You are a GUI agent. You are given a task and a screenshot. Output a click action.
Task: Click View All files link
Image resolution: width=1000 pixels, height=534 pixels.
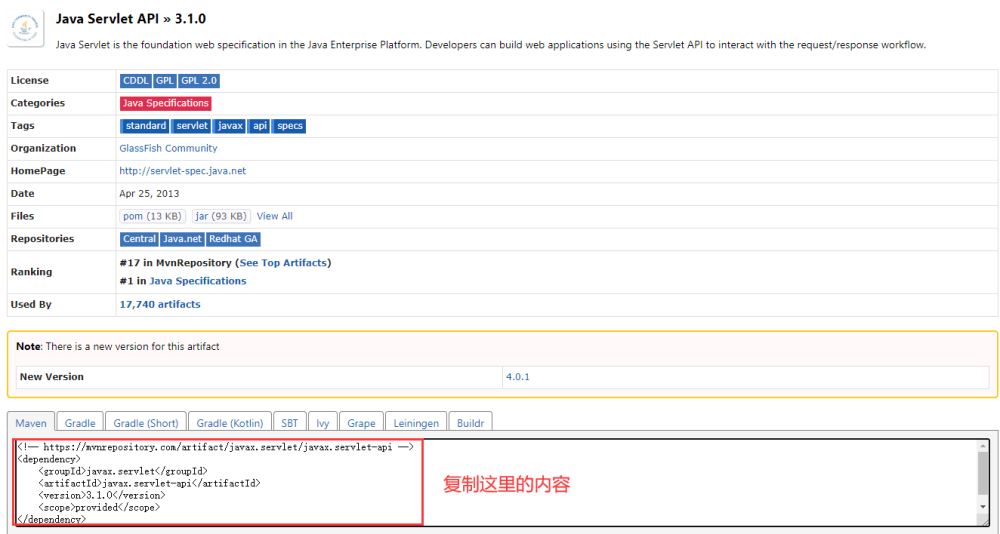[x=274, y=216]
